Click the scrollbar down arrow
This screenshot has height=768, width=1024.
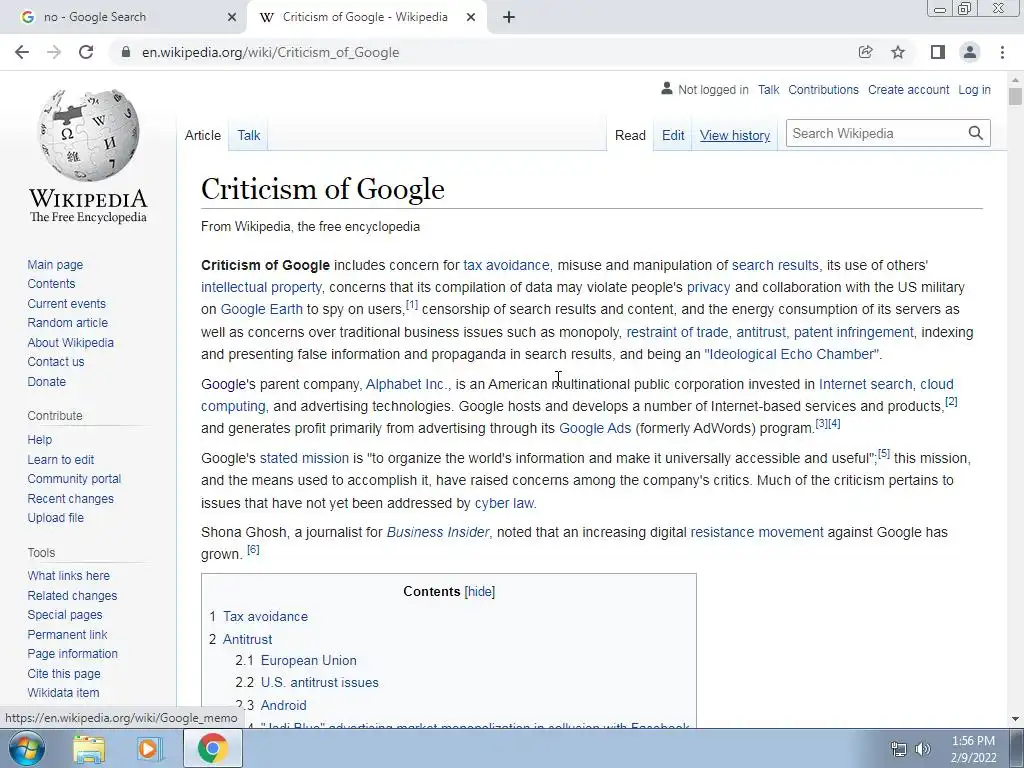click(x=1015, y=719)
